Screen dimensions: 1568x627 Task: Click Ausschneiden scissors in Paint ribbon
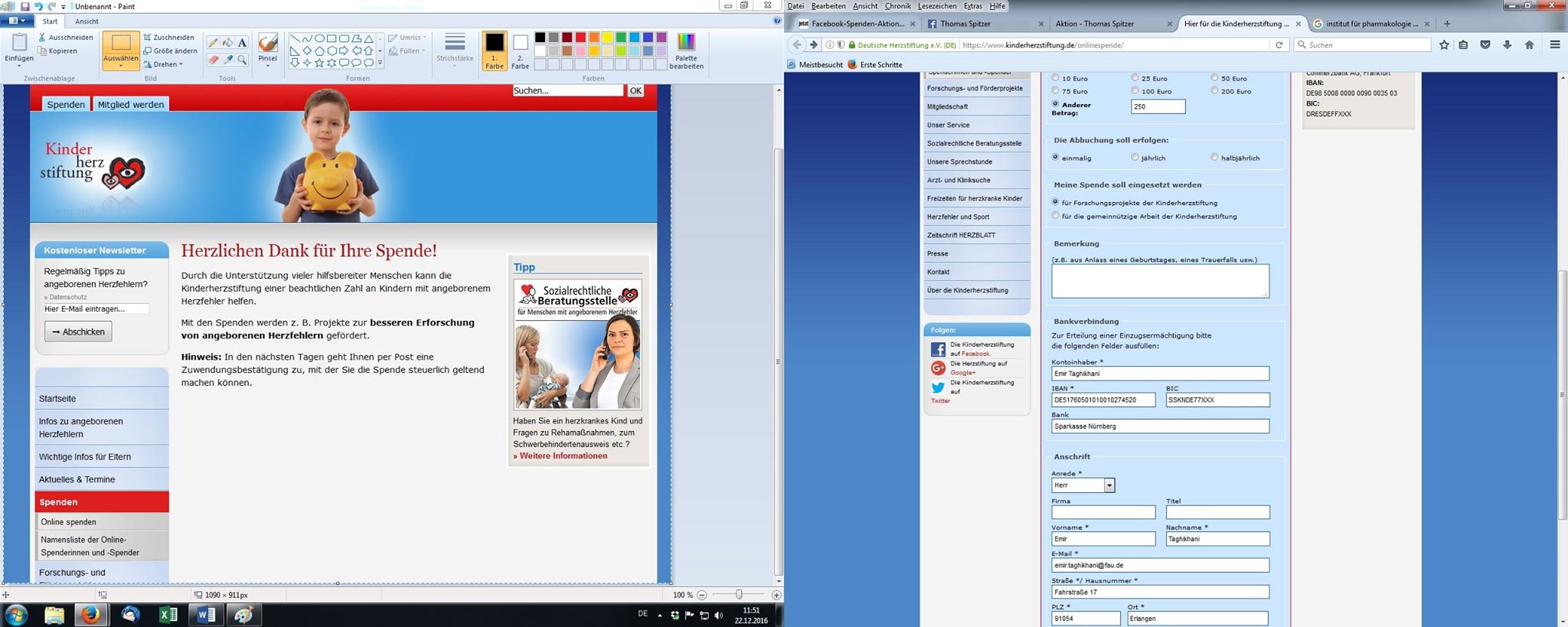tap(65, 37)
